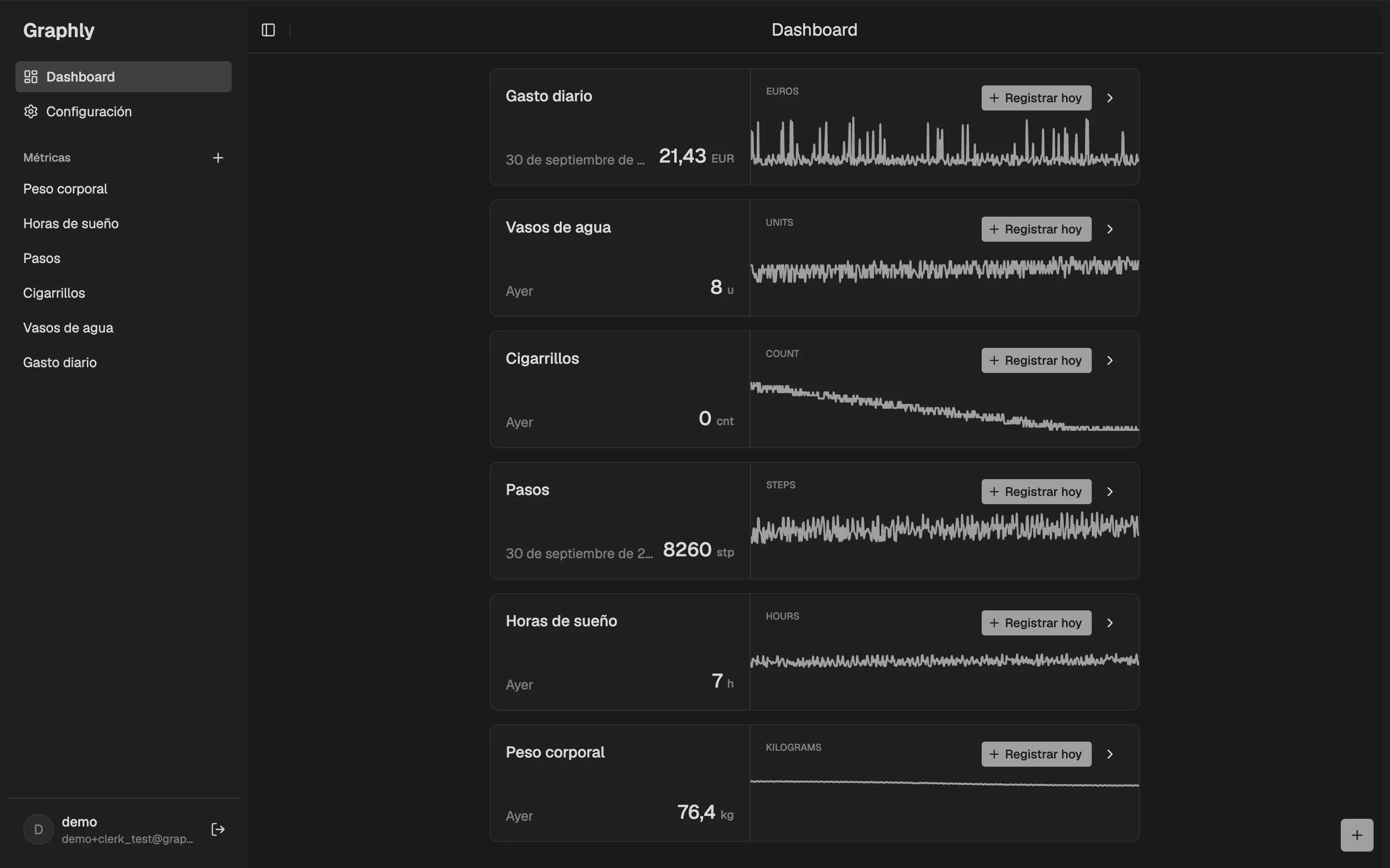
Task: Click the Gasto diario sparkline chart
Action: (x=945, y=143)
